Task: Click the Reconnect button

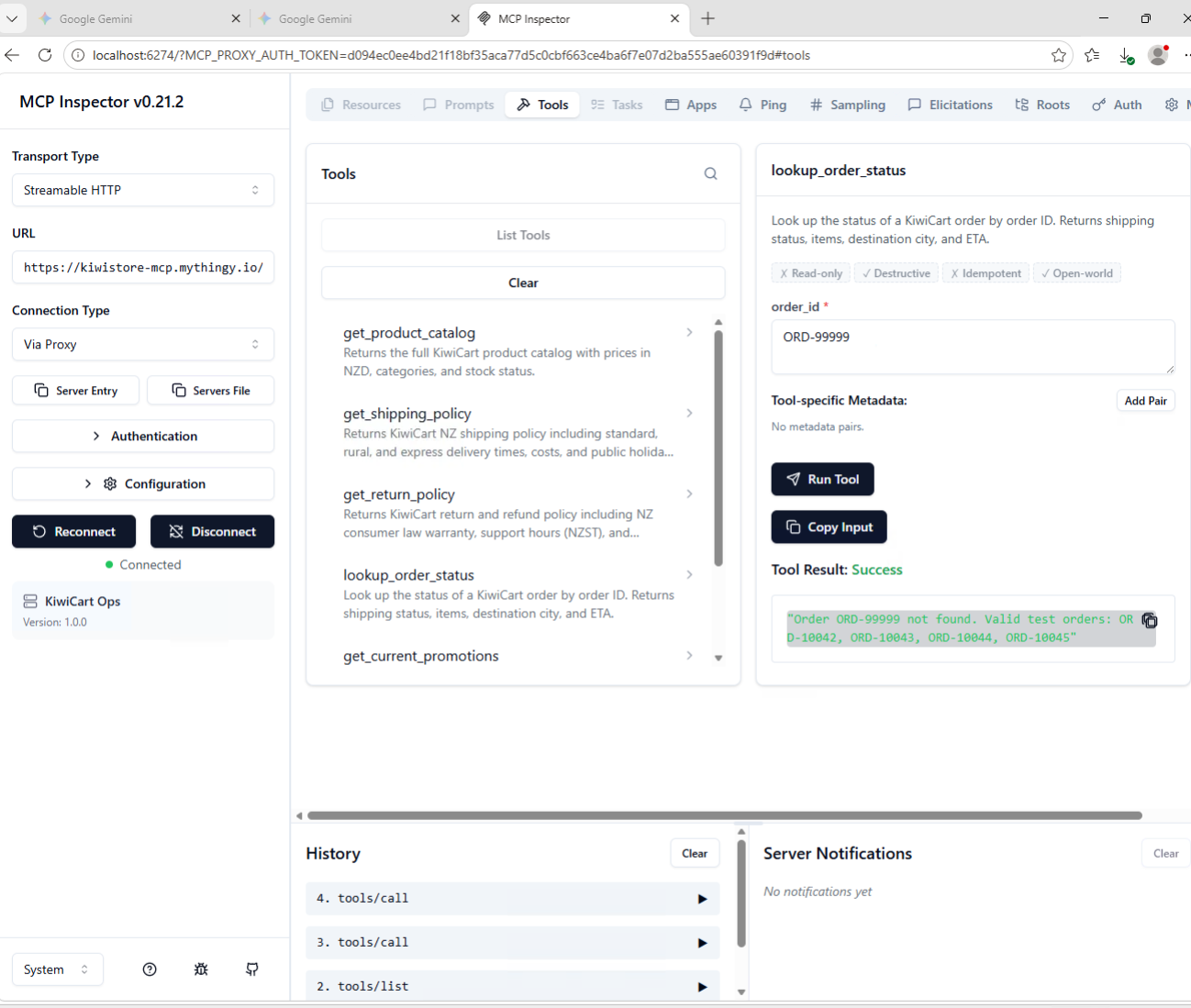Action: 73,531
